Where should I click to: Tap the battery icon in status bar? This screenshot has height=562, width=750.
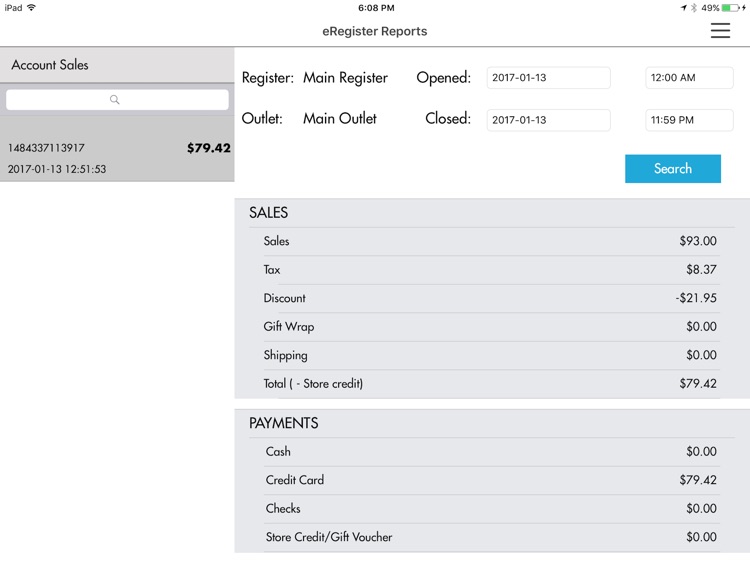point(731,8)
